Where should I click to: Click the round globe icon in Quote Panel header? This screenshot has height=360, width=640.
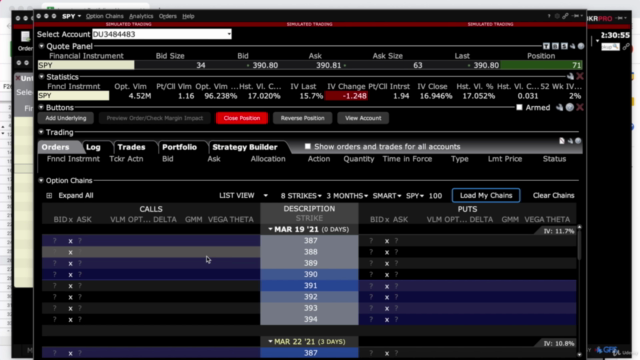[x=581, y=46]
